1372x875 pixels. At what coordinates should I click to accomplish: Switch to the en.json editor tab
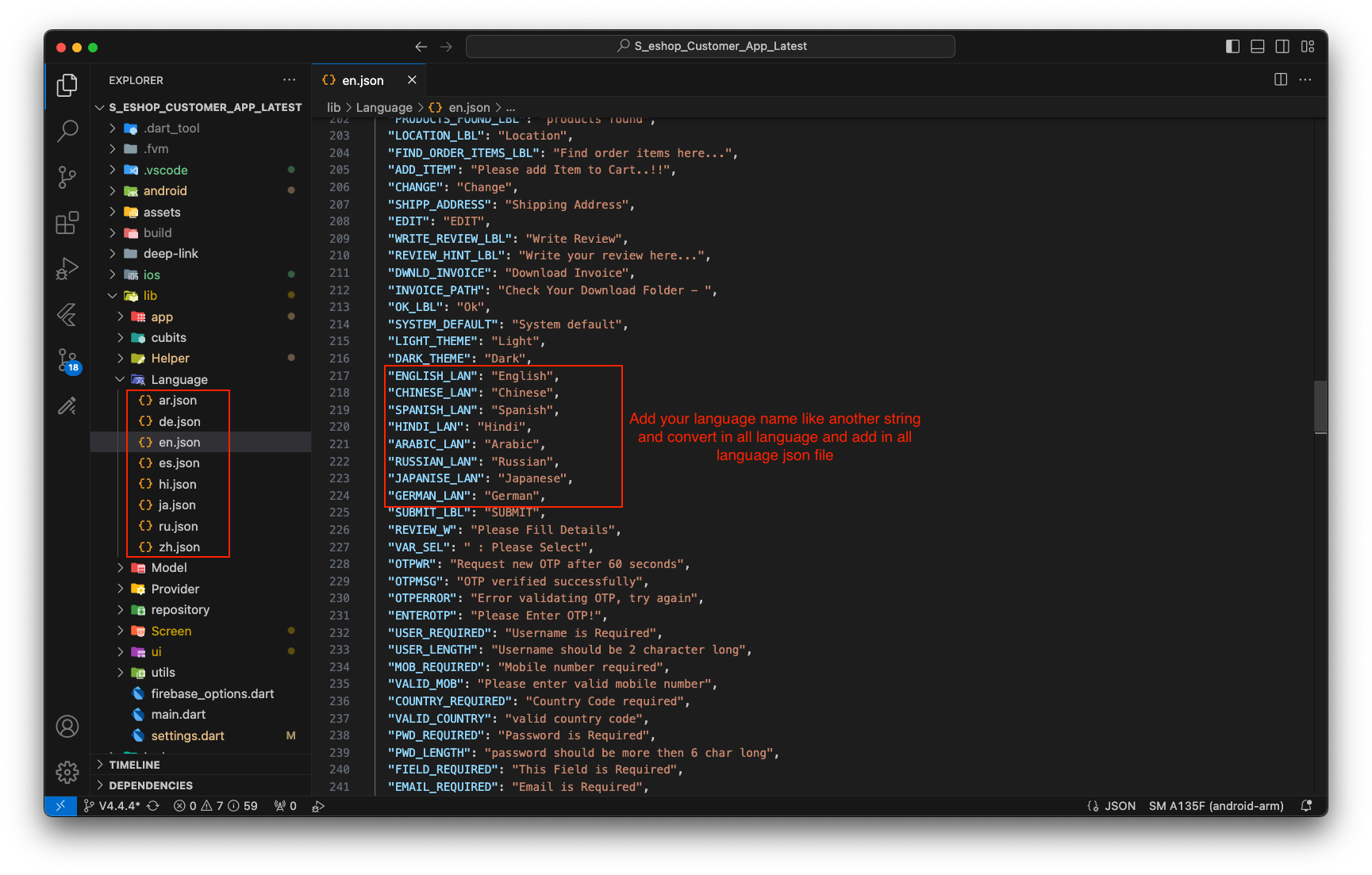click(x=363, y=80)
